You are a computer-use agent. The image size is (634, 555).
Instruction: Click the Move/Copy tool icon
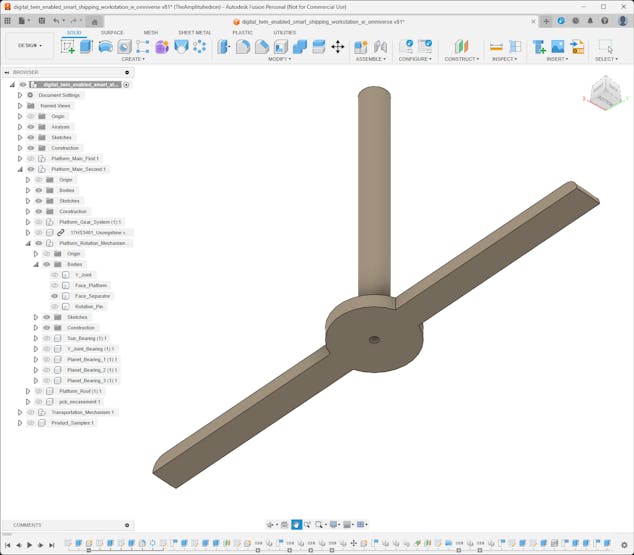click(337, 46)
